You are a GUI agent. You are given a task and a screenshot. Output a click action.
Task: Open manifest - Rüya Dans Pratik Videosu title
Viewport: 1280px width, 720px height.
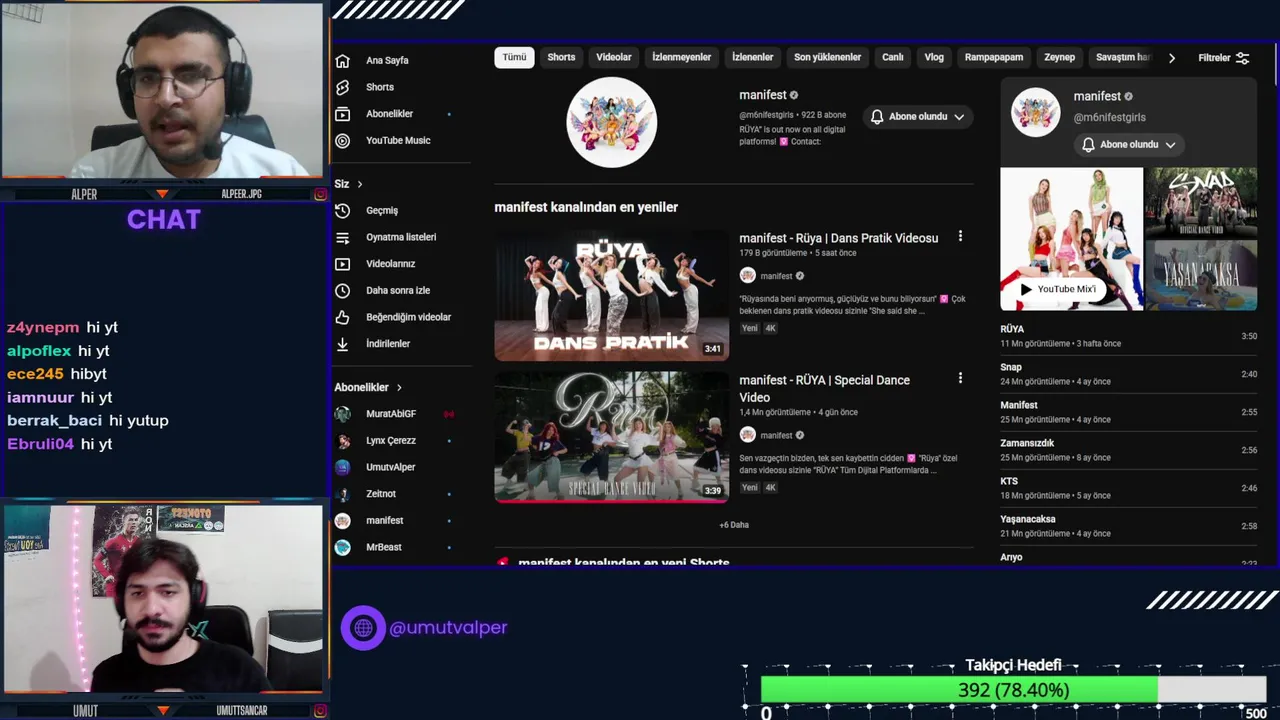838,238
